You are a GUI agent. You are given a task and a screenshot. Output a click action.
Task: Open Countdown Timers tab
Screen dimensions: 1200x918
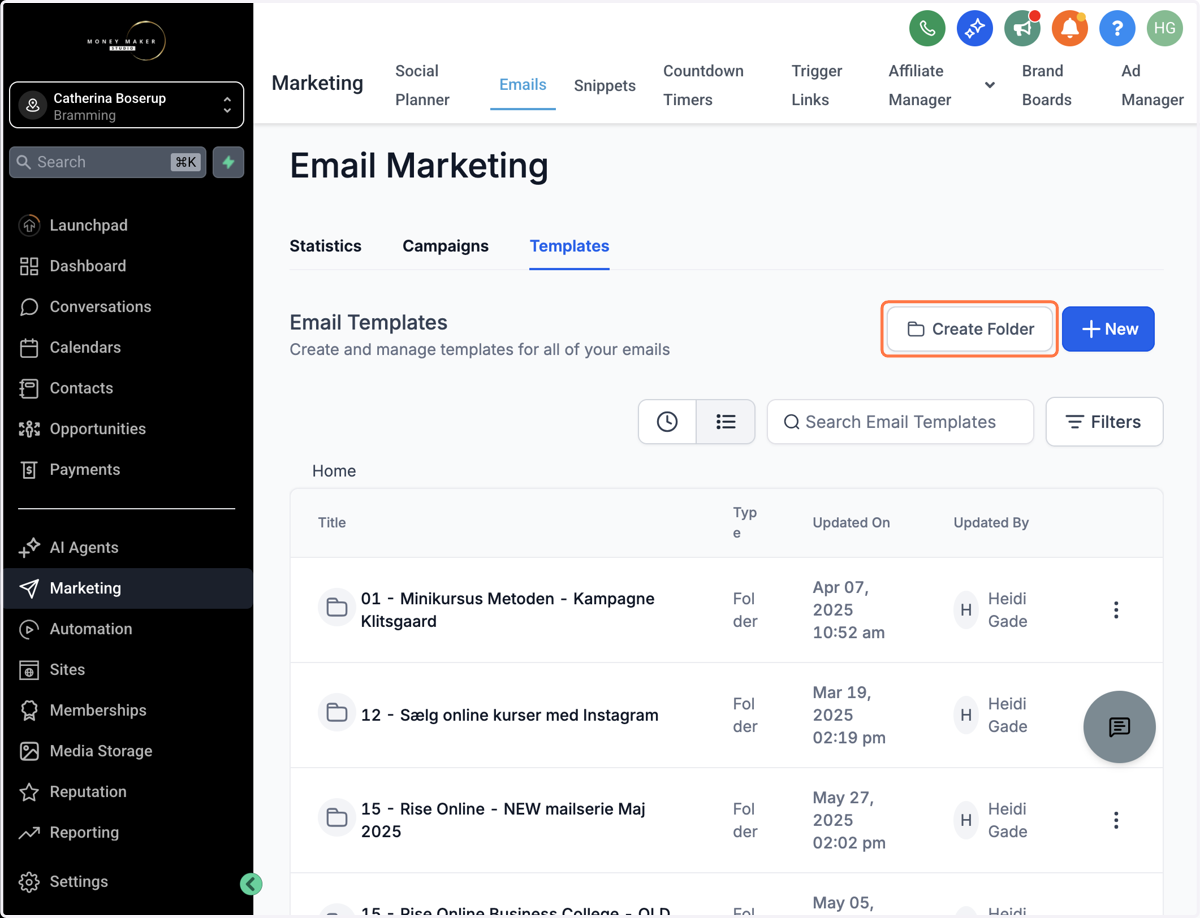tap(703, 85)
